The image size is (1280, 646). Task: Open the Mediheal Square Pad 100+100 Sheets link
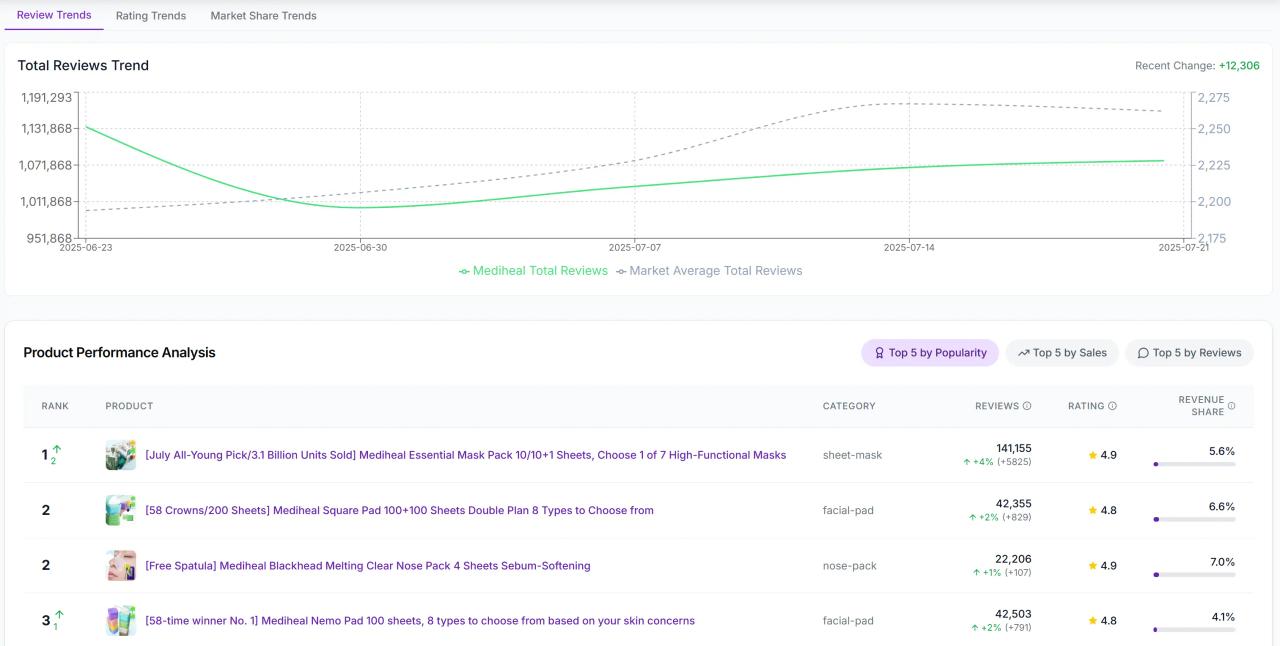click(399, 510)
